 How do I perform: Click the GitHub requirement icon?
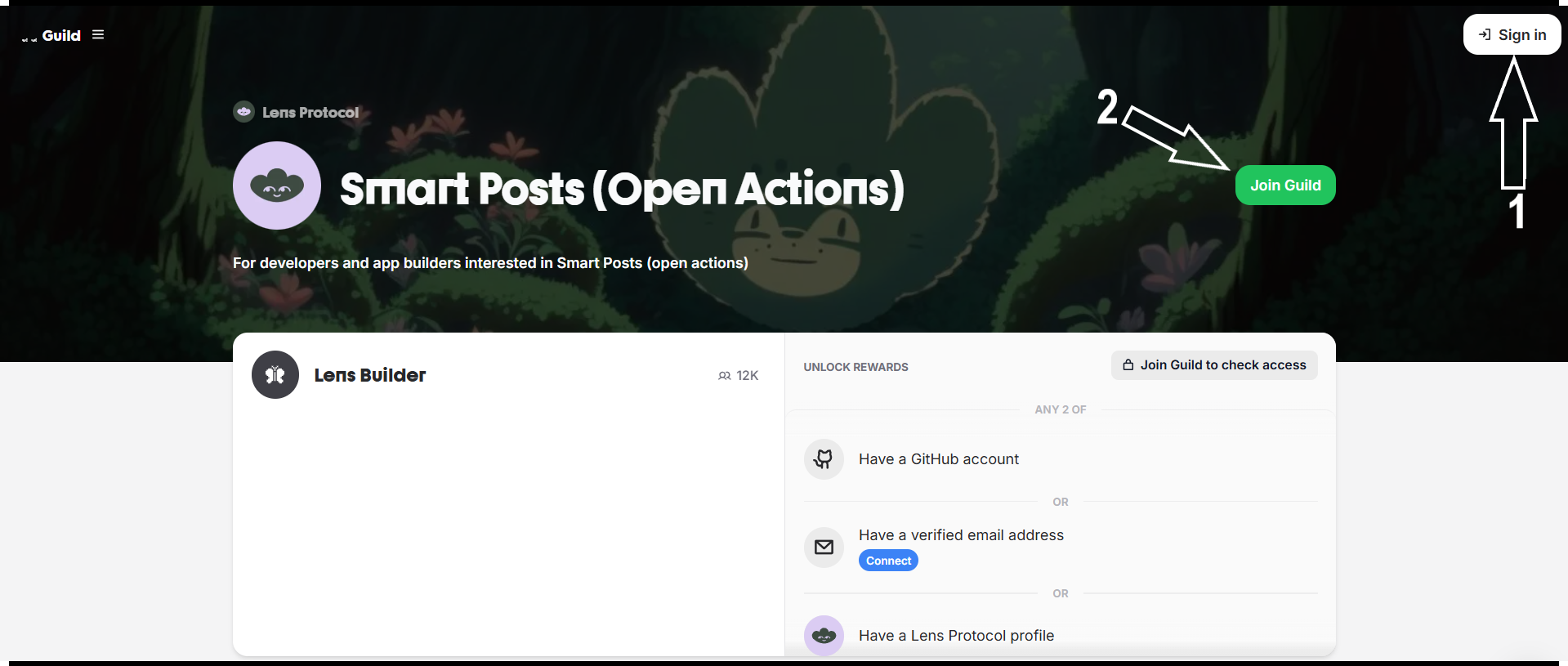[824, 459]
